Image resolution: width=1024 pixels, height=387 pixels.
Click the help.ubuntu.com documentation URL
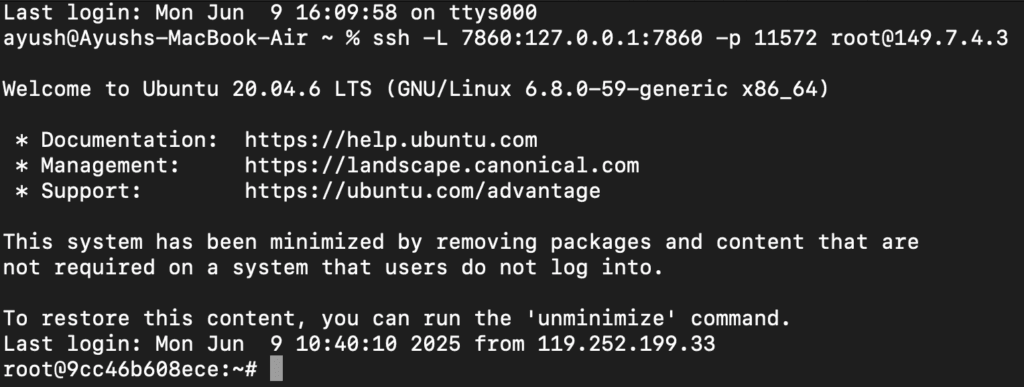tap(391, 140)
